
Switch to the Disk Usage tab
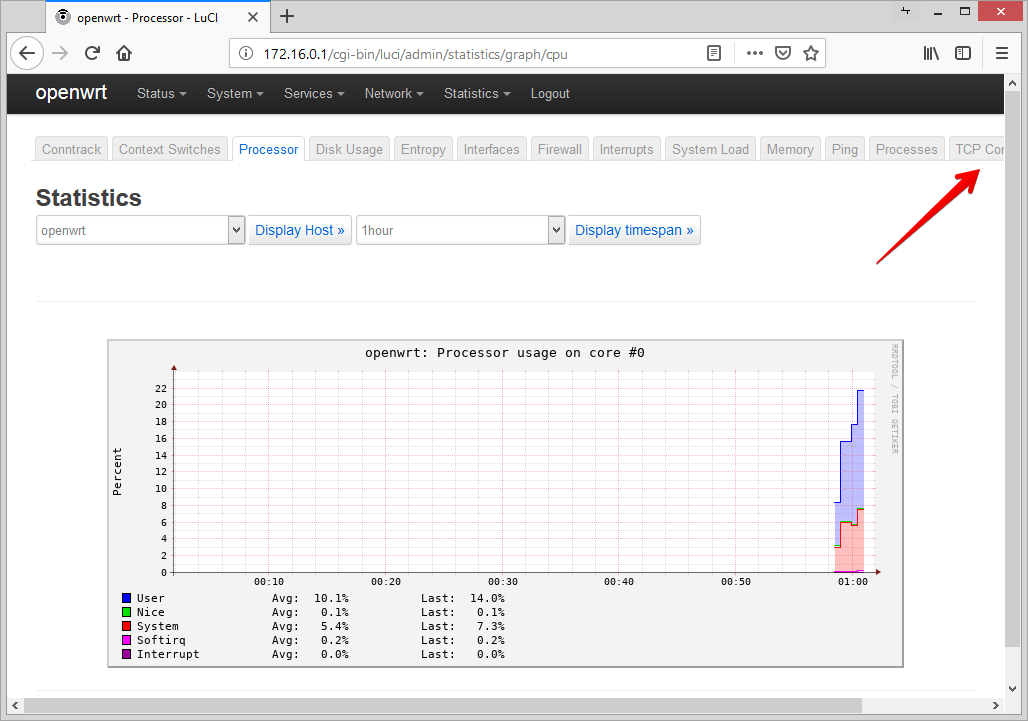349,149
